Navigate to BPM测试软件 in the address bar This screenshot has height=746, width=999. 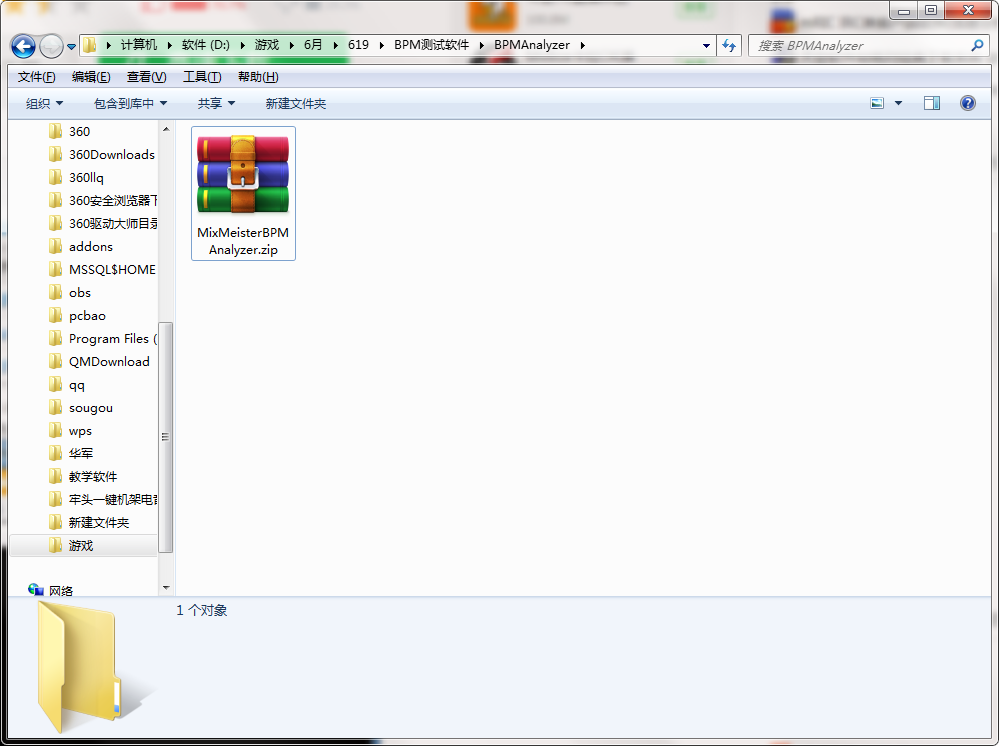click(431, 45)
